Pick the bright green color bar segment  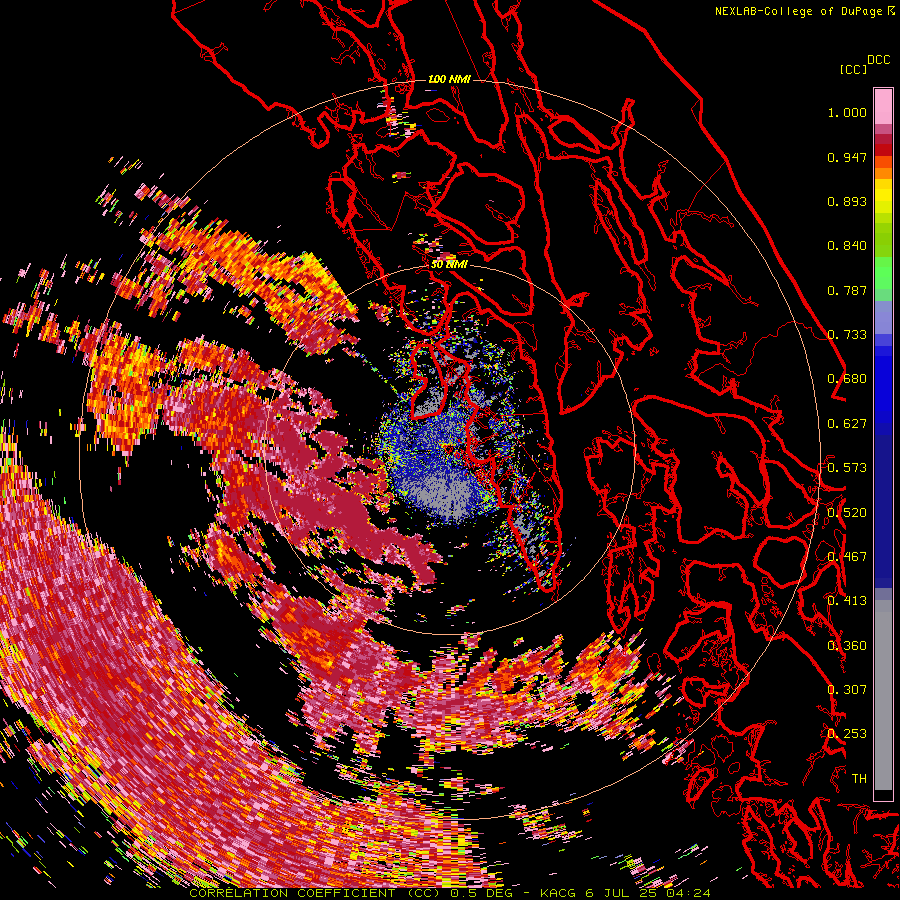point(883,273)
